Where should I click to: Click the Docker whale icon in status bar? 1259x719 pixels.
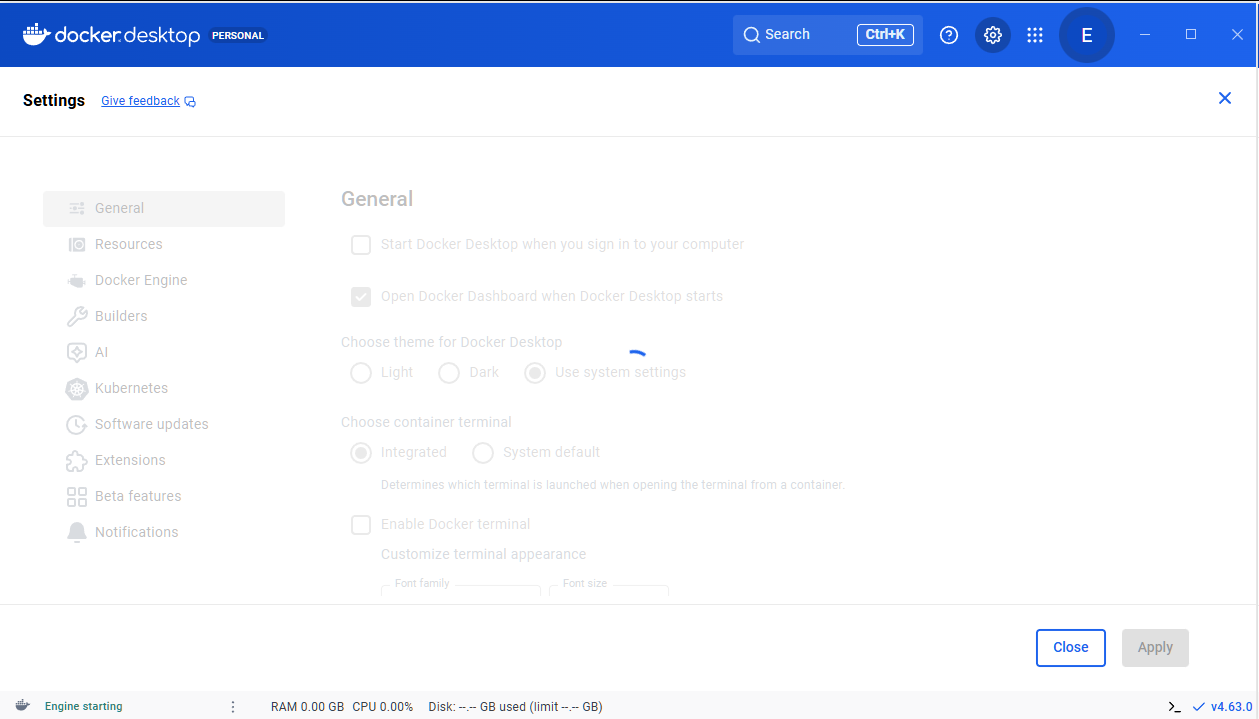coord(22,706)
